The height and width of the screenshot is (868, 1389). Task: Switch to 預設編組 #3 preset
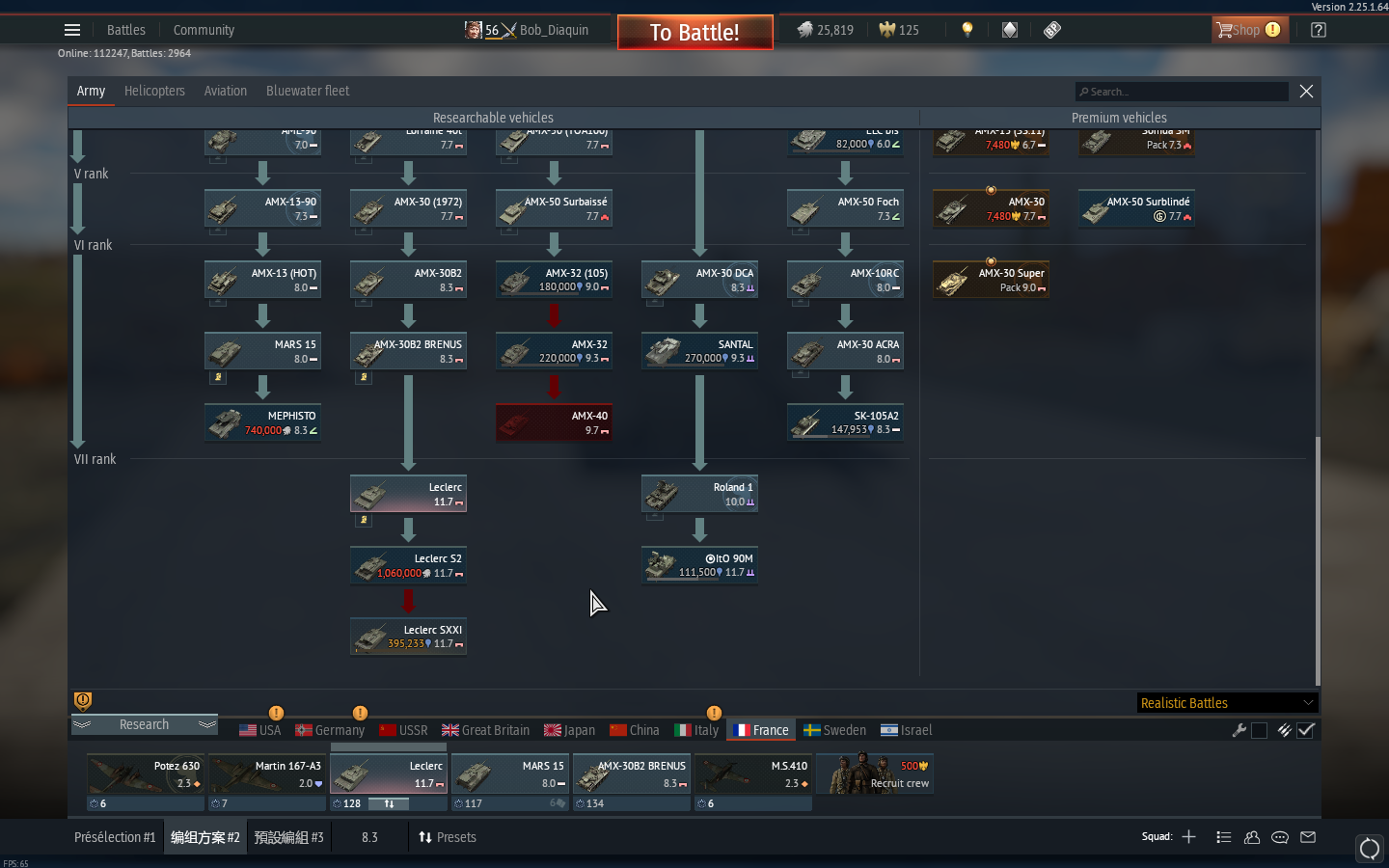coord(288,837)
